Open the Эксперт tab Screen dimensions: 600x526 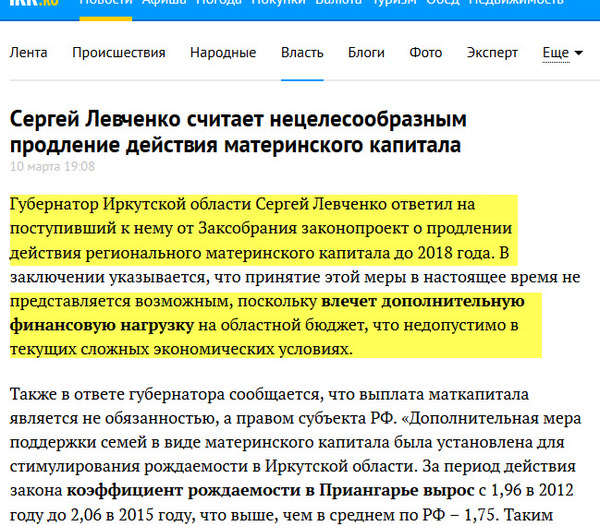pyautogui.click(x=491, y=53)
